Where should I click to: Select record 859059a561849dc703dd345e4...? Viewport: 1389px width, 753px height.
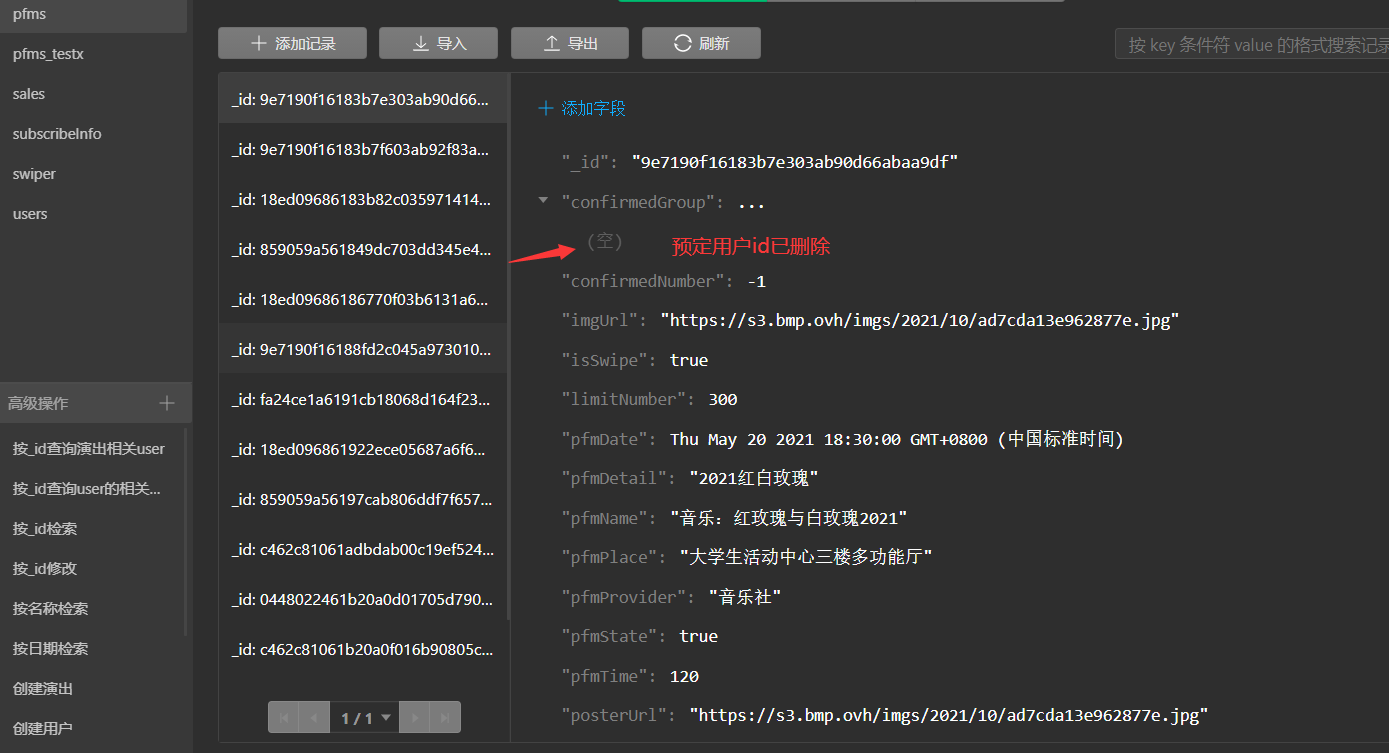coord(362,249)
